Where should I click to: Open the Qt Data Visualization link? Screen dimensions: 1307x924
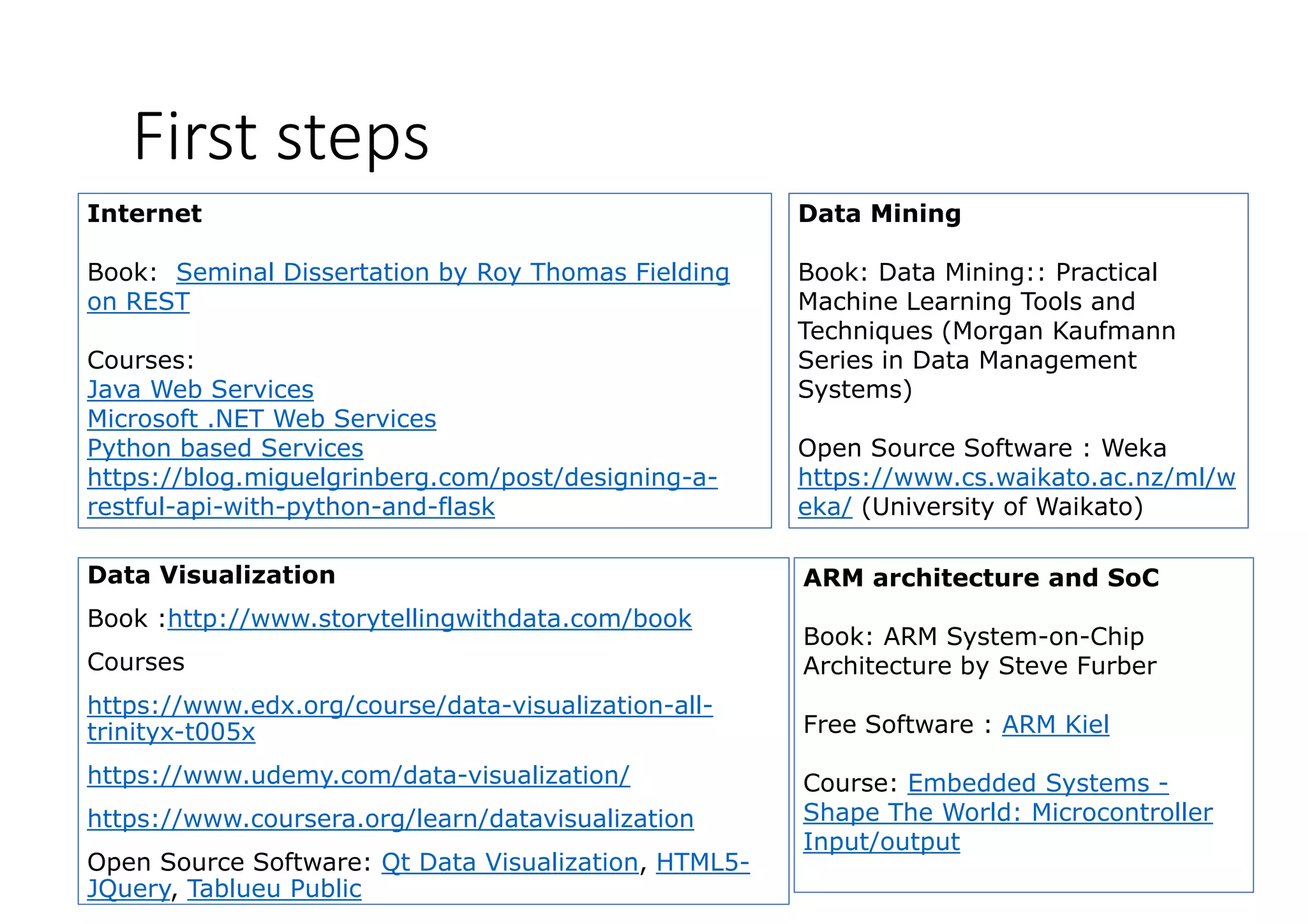(x=510, y=862)
